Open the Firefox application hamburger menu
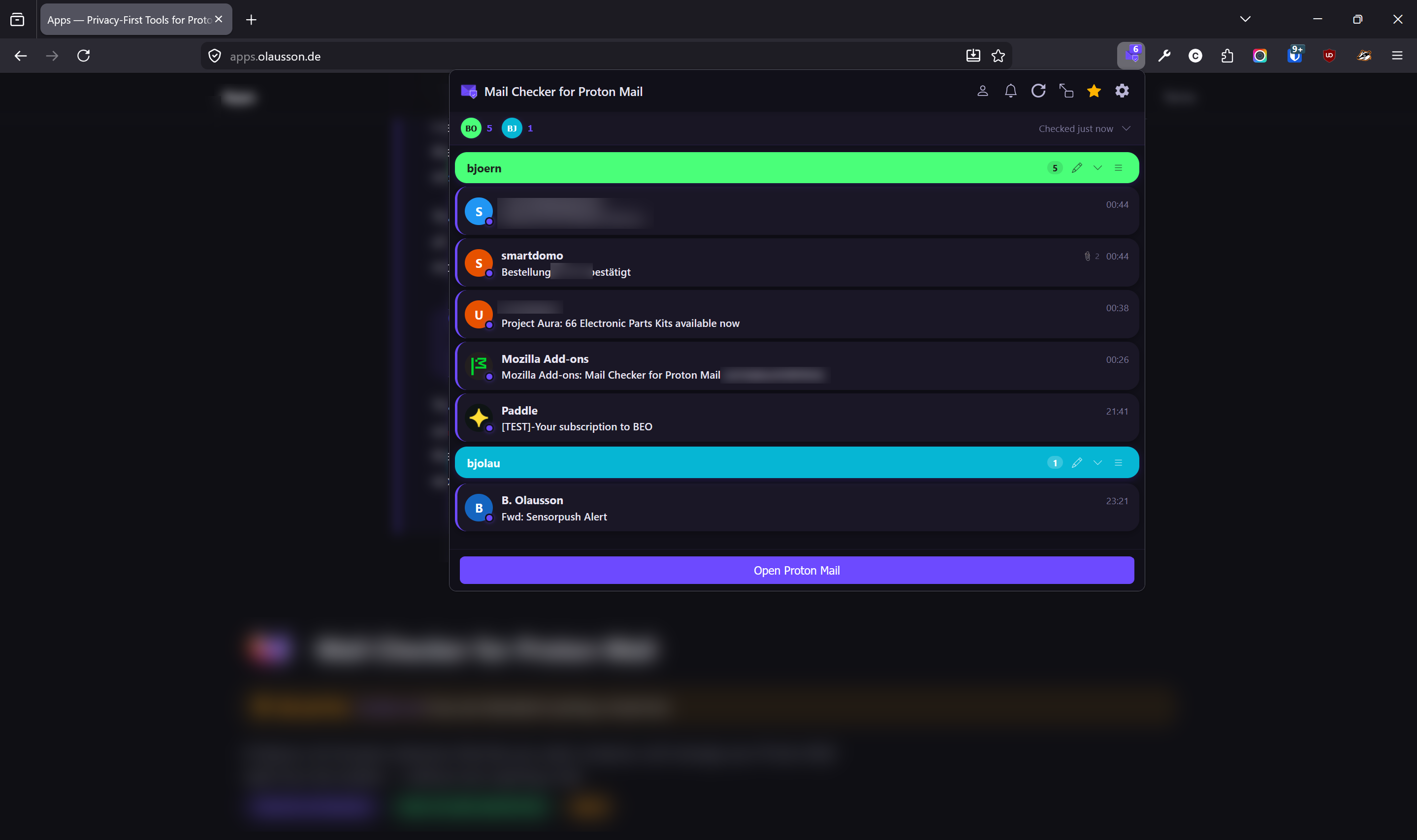The image size is (1417, 840). 1397,56
